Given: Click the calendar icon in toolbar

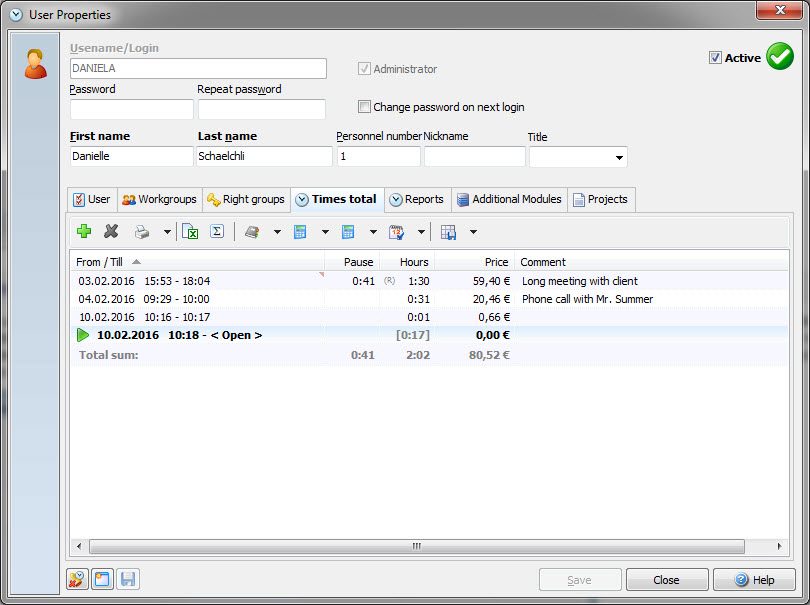Looking at the screenshot, I should click(x=396, y=232).
